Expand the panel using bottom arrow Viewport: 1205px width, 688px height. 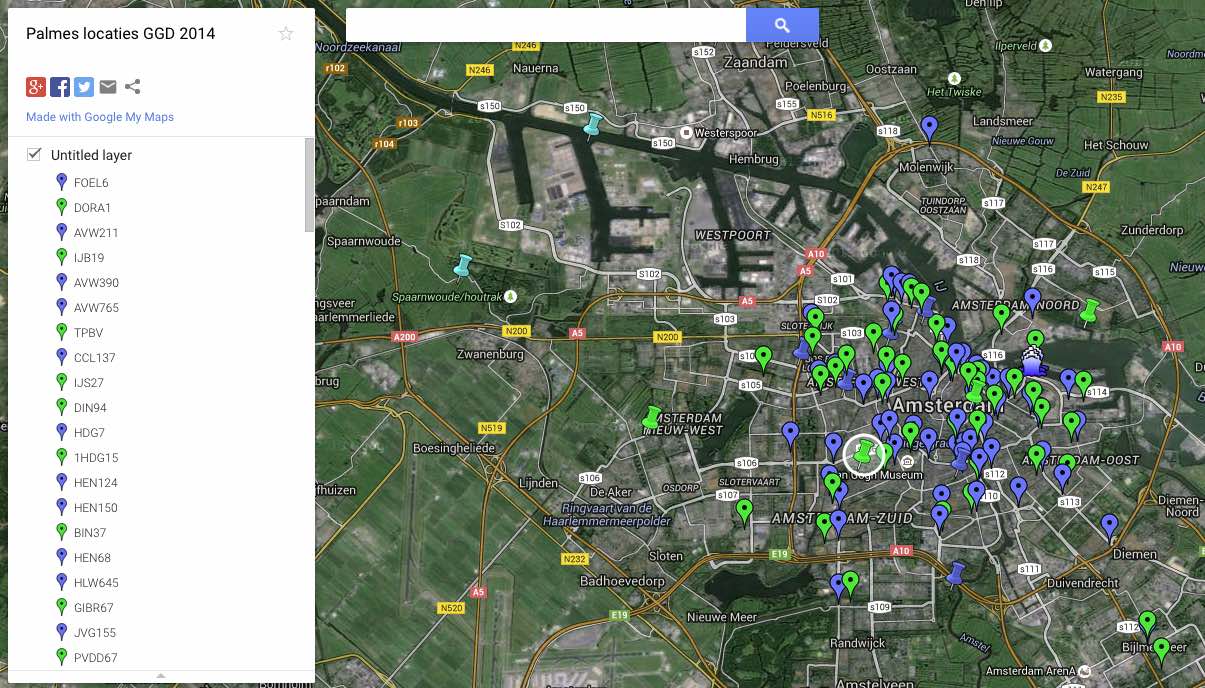point(161,677)
